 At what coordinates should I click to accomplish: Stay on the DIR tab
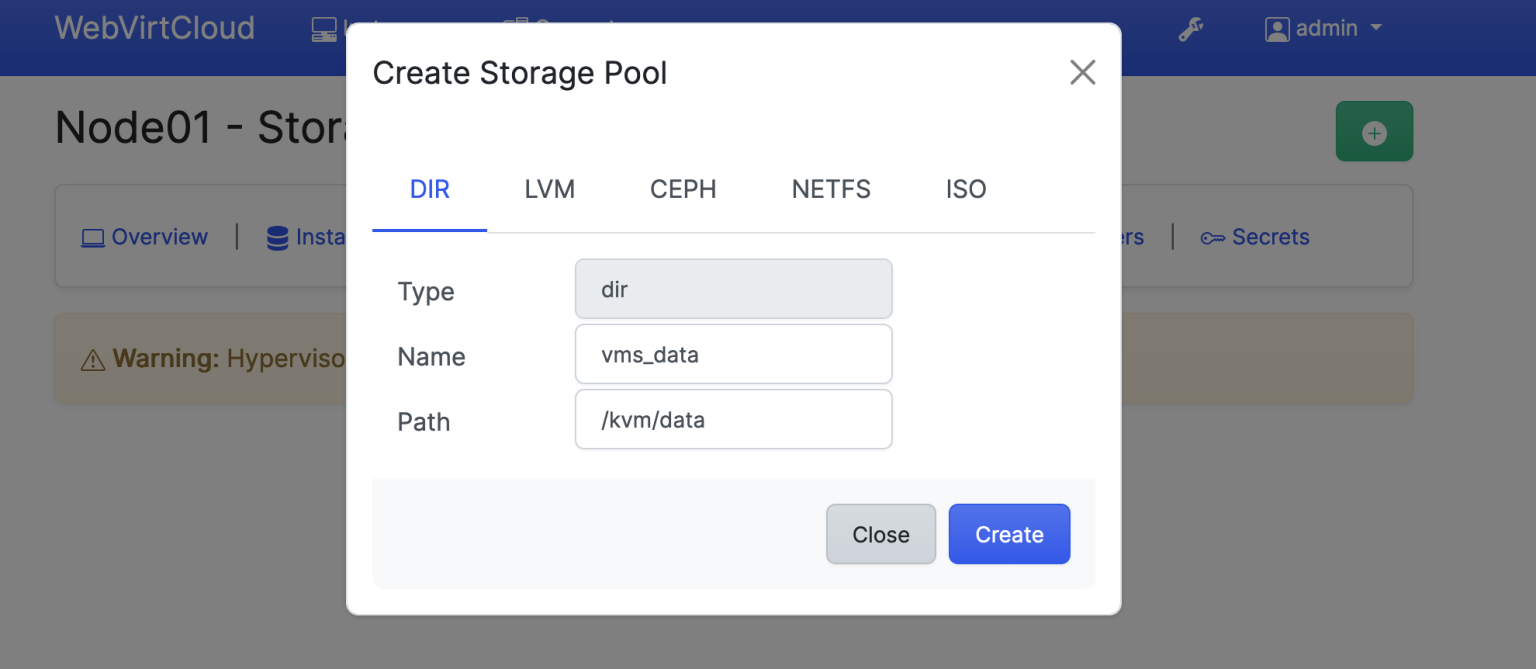[429, 189]
